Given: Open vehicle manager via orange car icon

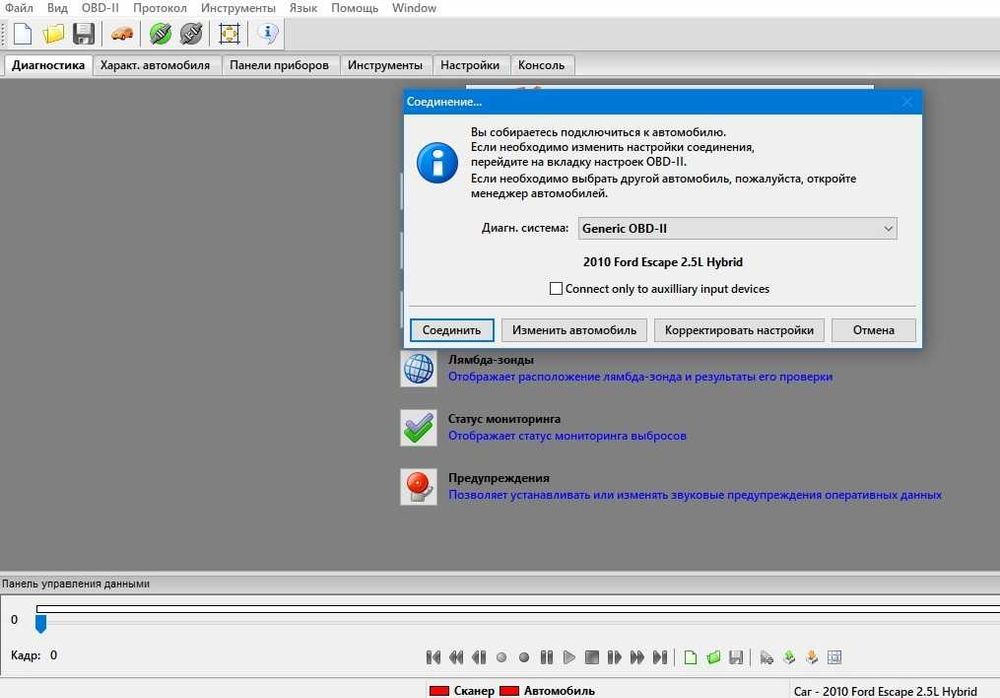Looking at the screenshot, I should coord(122,34).
